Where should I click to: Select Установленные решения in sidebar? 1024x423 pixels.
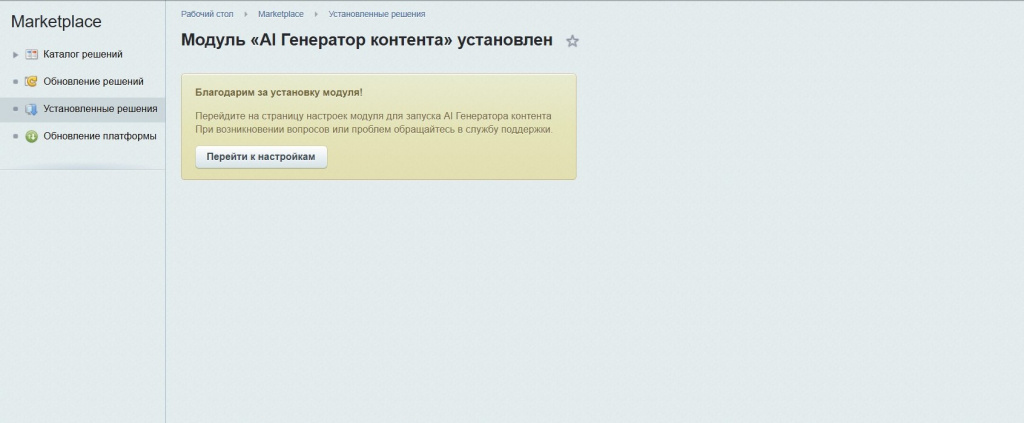coord(100,109)
